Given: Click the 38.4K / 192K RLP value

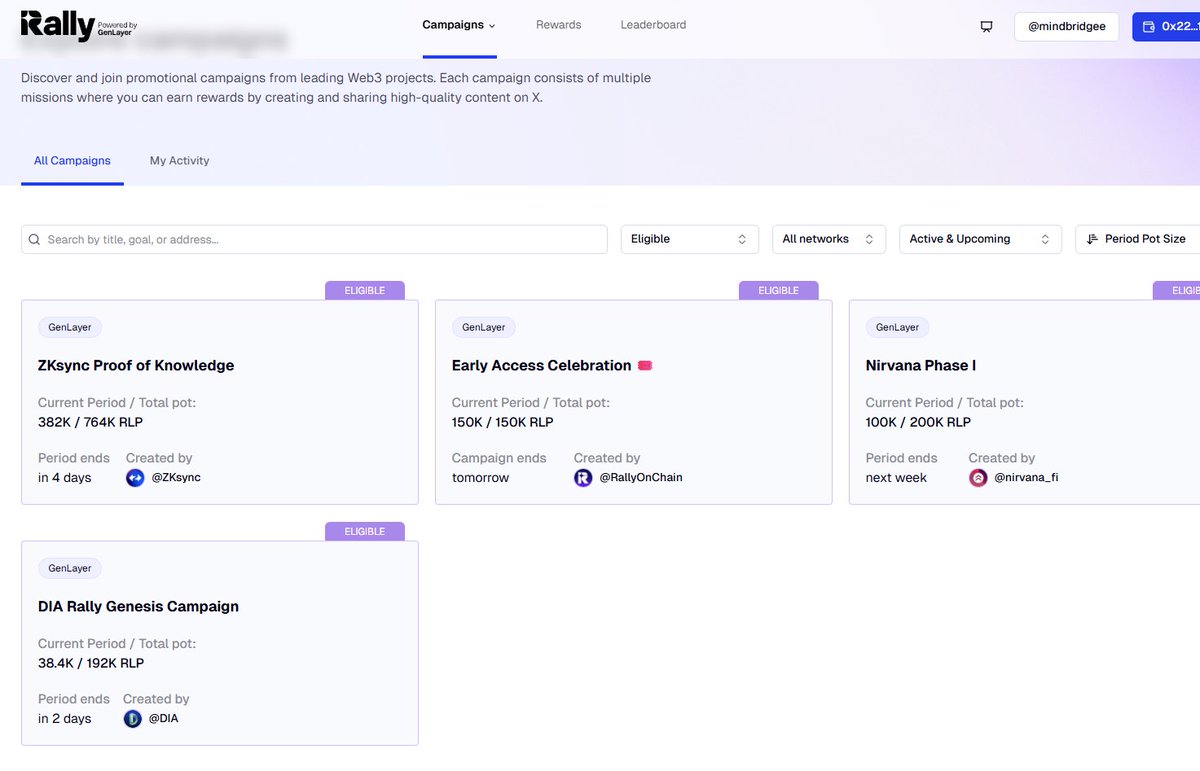Looking at the screenshot, I should pos(91,663).
